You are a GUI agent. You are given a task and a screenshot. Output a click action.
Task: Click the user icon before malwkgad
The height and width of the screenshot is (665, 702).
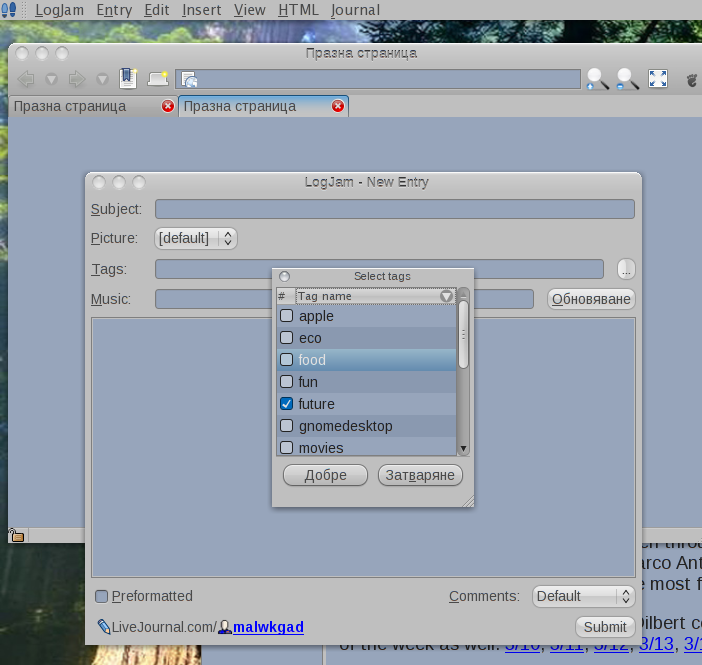coord(225,627)
